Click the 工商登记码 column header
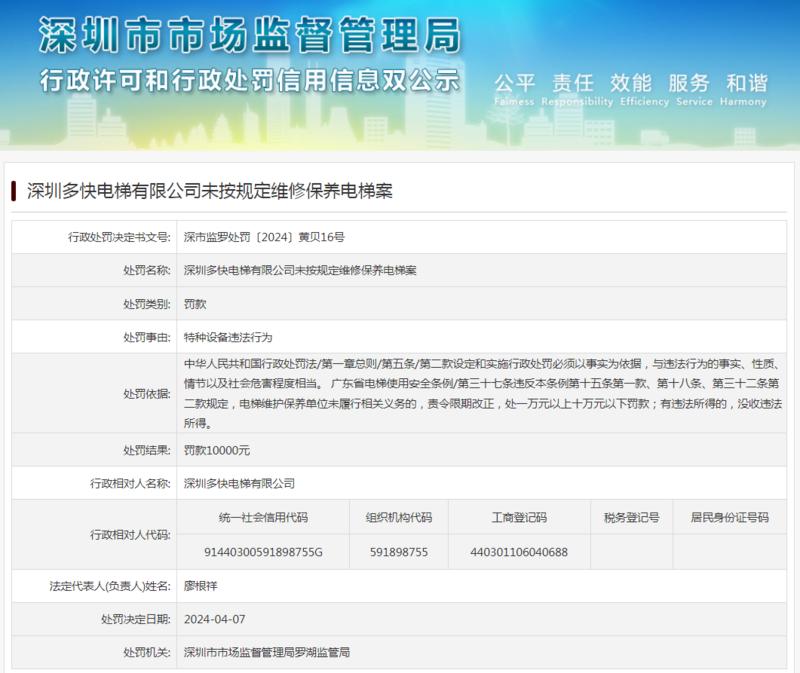This screenshot has width=800, height=673. point(519,517)
